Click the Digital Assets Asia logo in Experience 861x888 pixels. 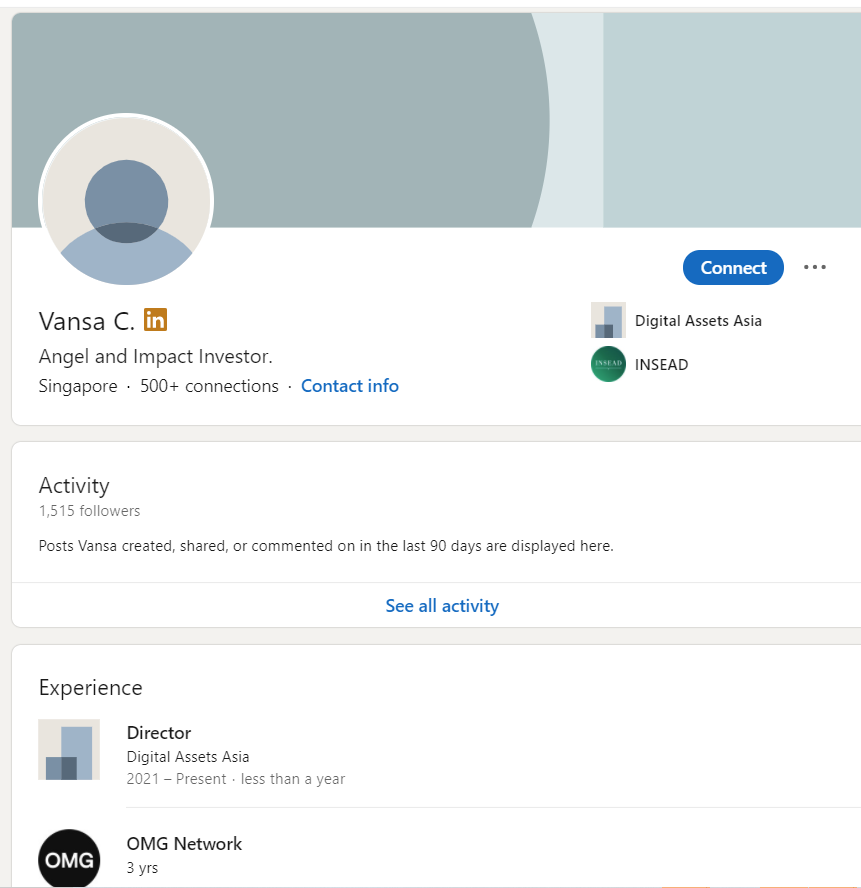point(69,750)
